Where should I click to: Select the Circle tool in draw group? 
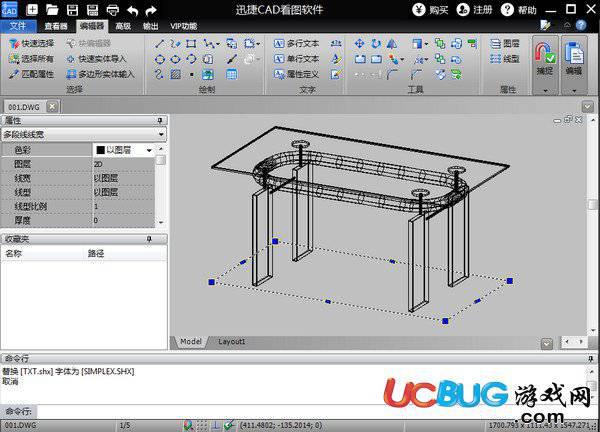click(x=160, y=59)
